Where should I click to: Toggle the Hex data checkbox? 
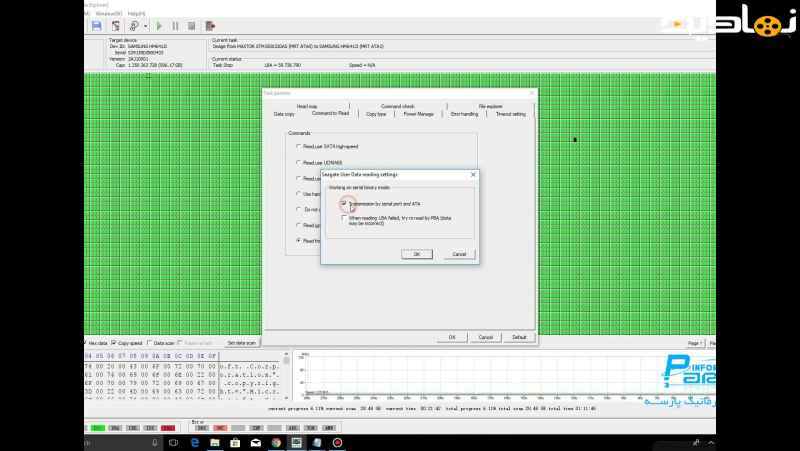pos(95,343)
